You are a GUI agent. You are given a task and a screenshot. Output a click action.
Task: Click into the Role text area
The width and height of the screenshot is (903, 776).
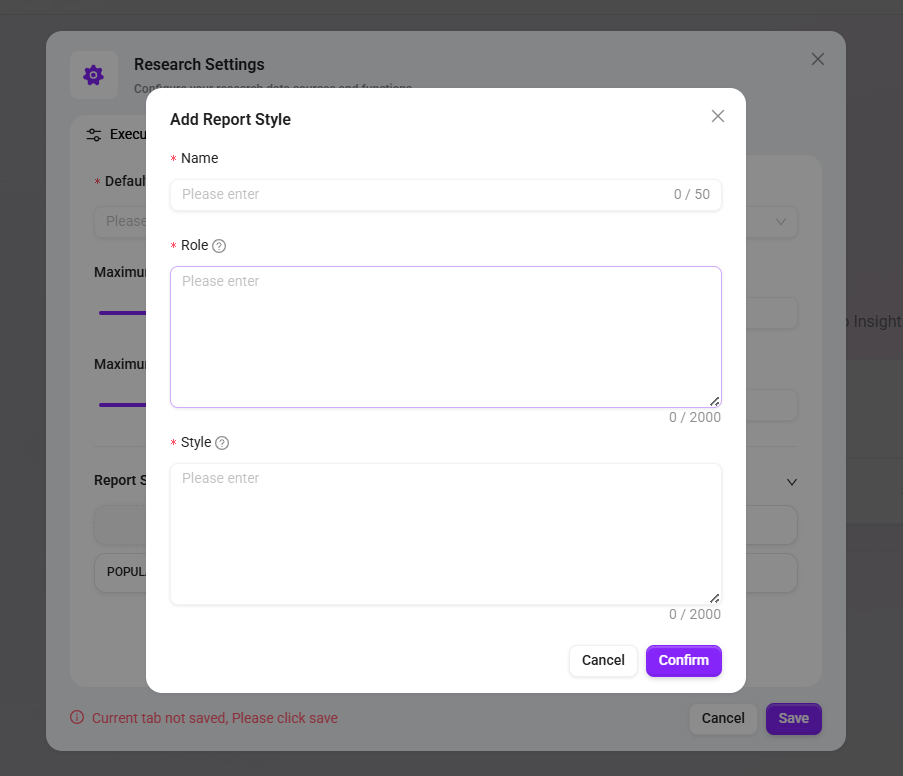tap(445, 336)
